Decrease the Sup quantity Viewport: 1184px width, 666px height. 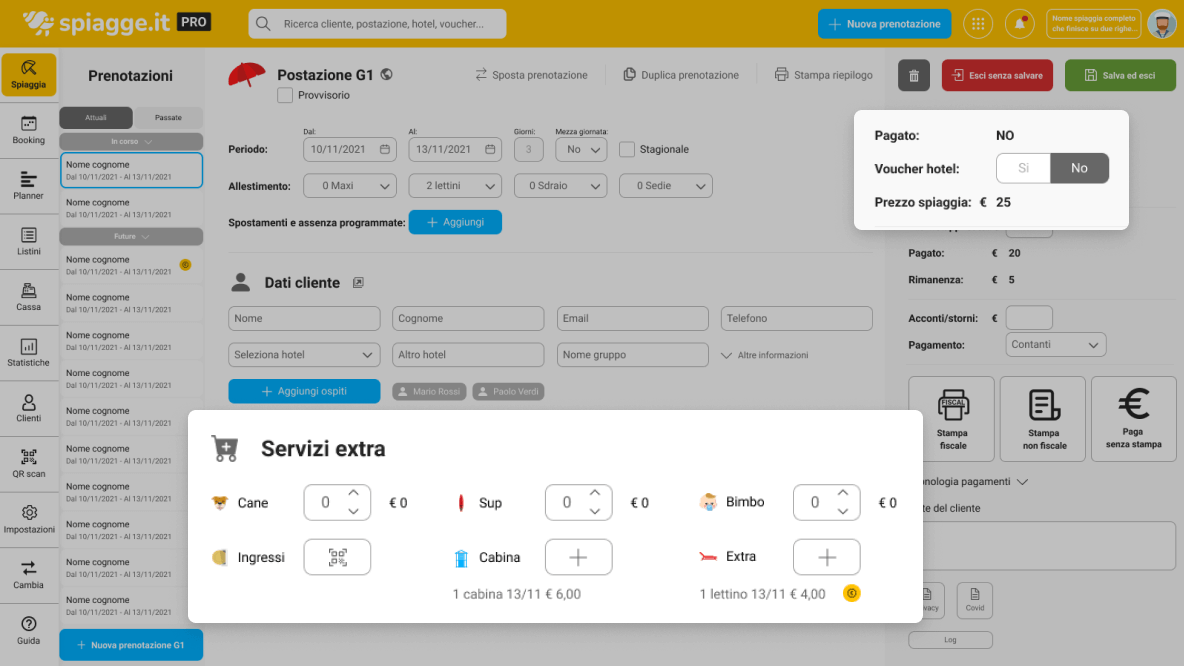point(595,512)
